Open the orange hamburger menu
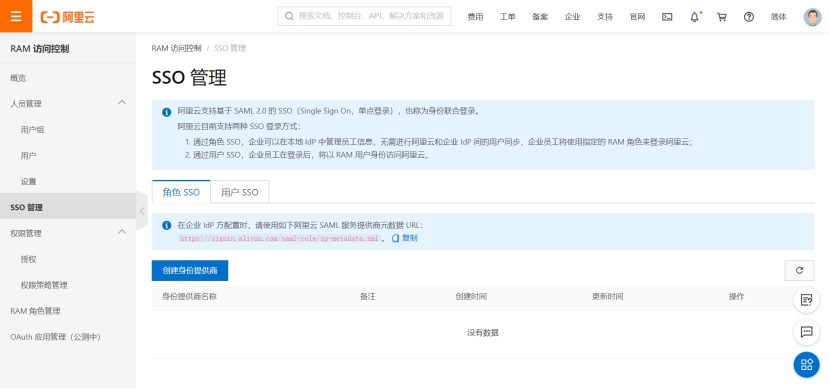 click(16, 16)
